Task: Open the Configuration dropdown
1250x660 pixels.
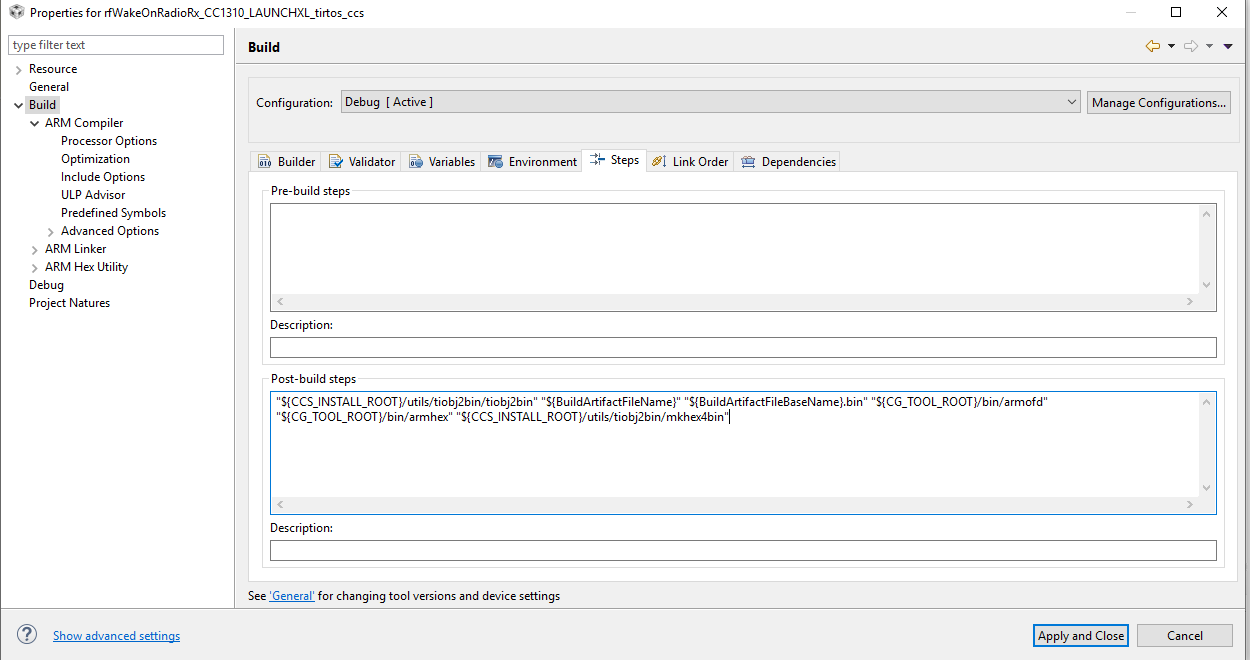Action: click(710, 102)
